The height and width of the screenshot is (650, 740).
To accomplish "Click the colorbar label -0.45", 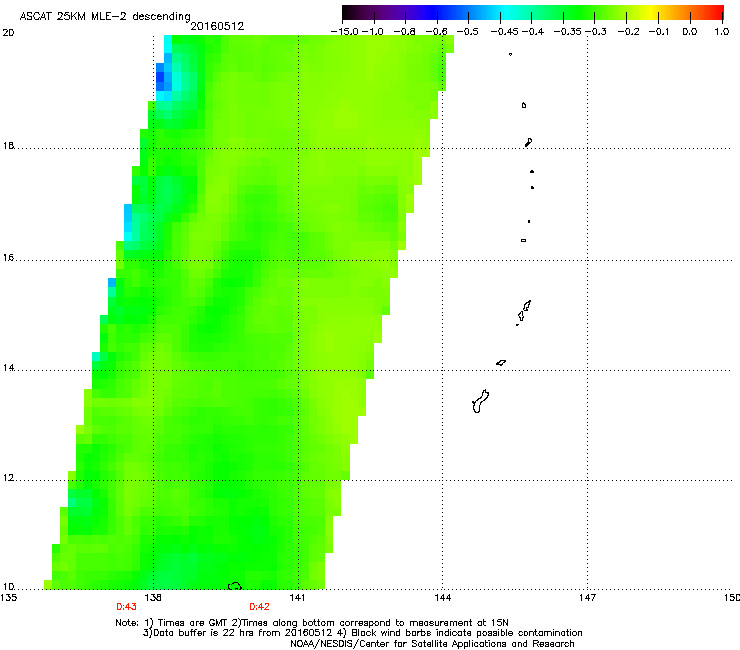I will (x=505, y=32).
